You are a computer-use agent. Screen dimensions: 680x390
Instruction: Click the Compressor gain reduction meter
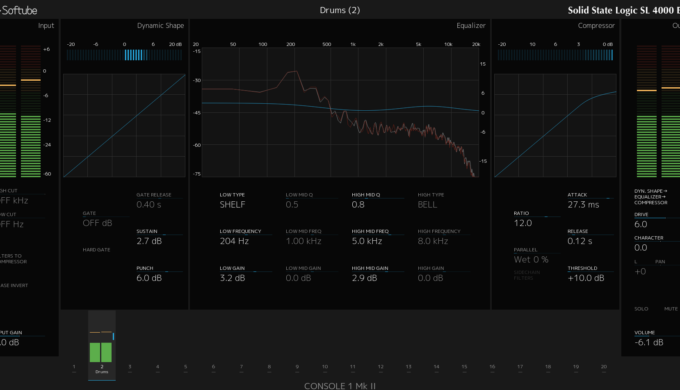coord(556,55)
